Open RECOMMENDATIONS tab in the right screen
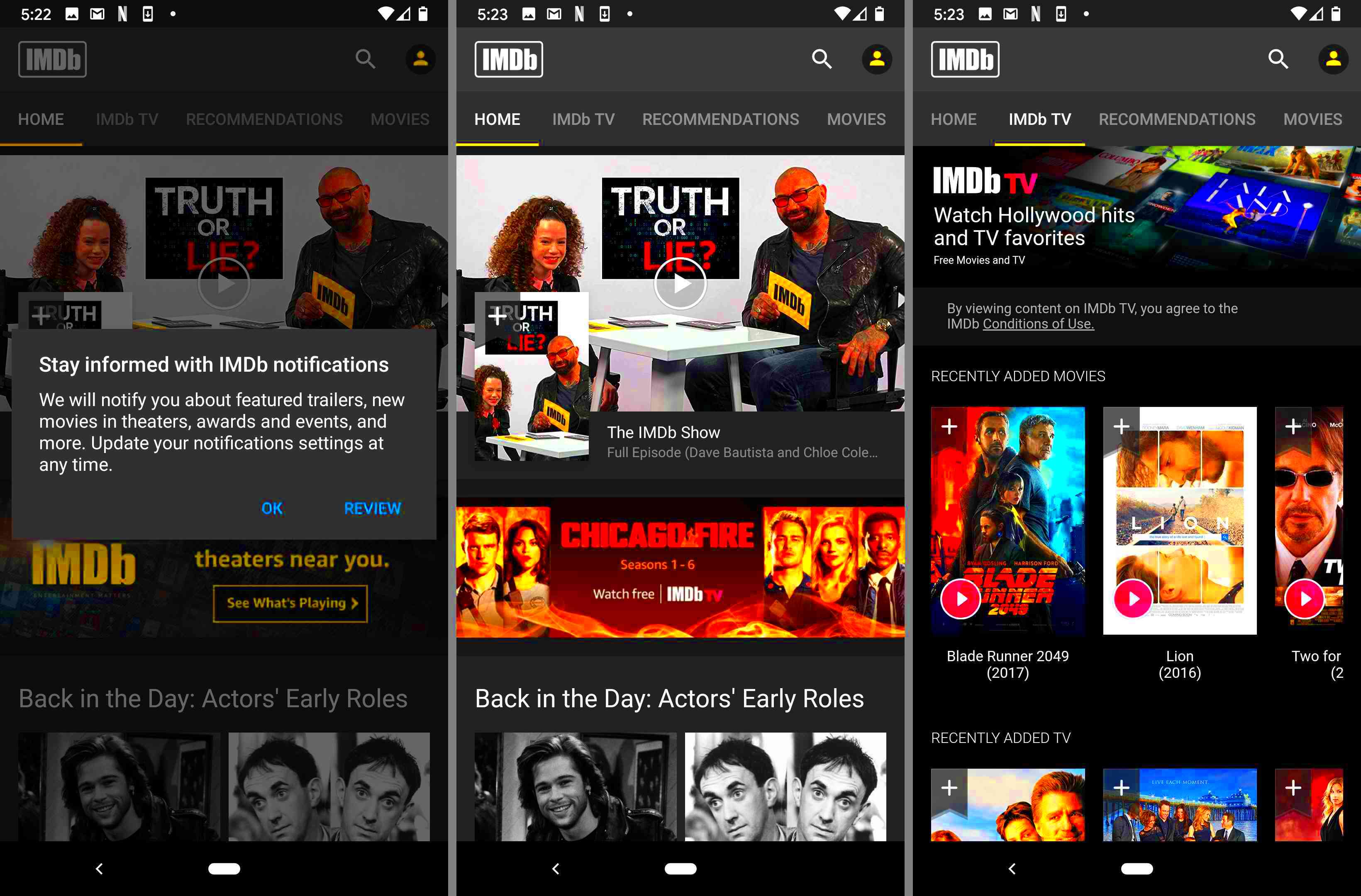 coord(1177,119)
